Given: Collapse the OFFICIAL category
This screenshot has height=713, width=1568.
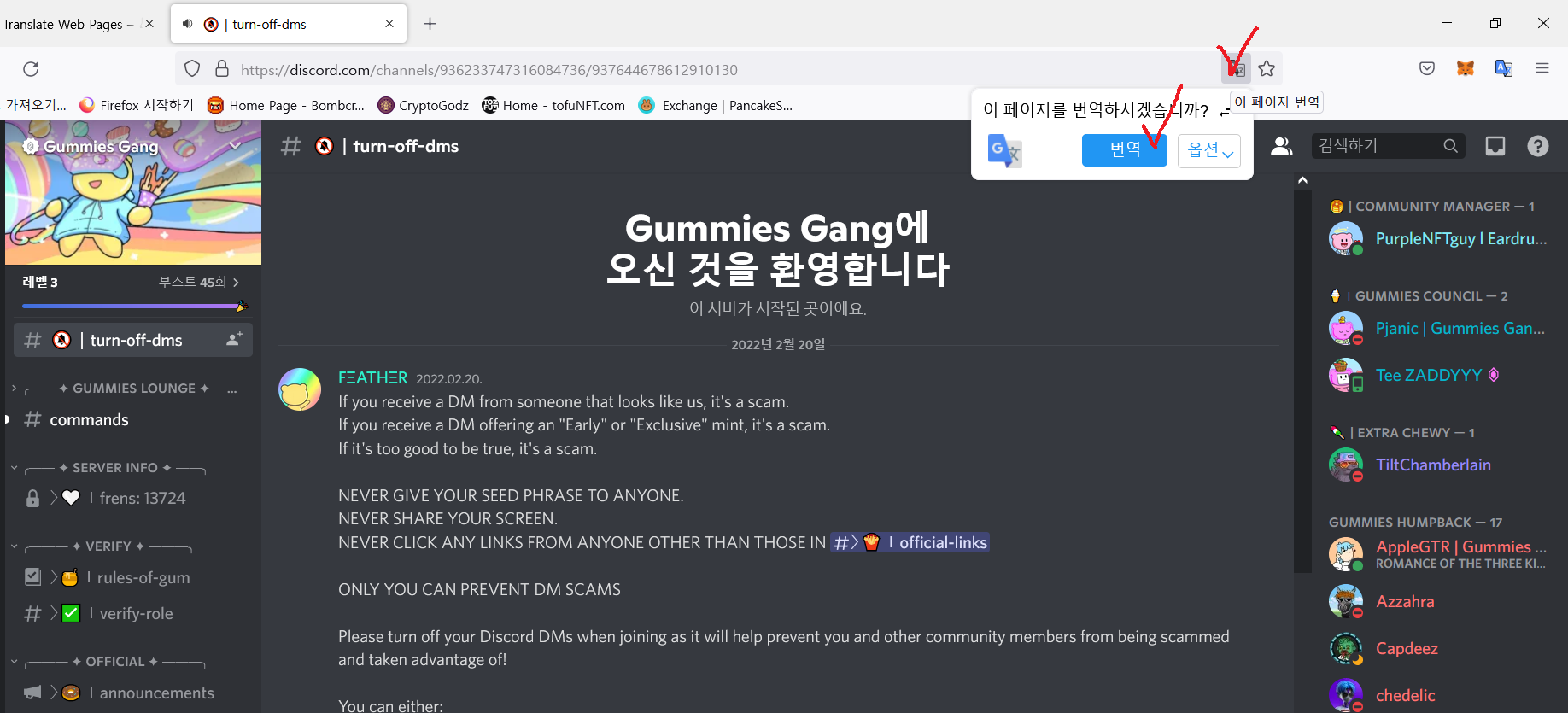Looking at the screenshot, I should click(x=108, y=662).
